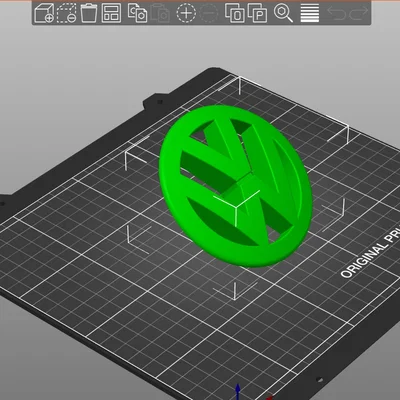
Task: Click the Undo arrow icon
Action: click(x=336, y=12)
